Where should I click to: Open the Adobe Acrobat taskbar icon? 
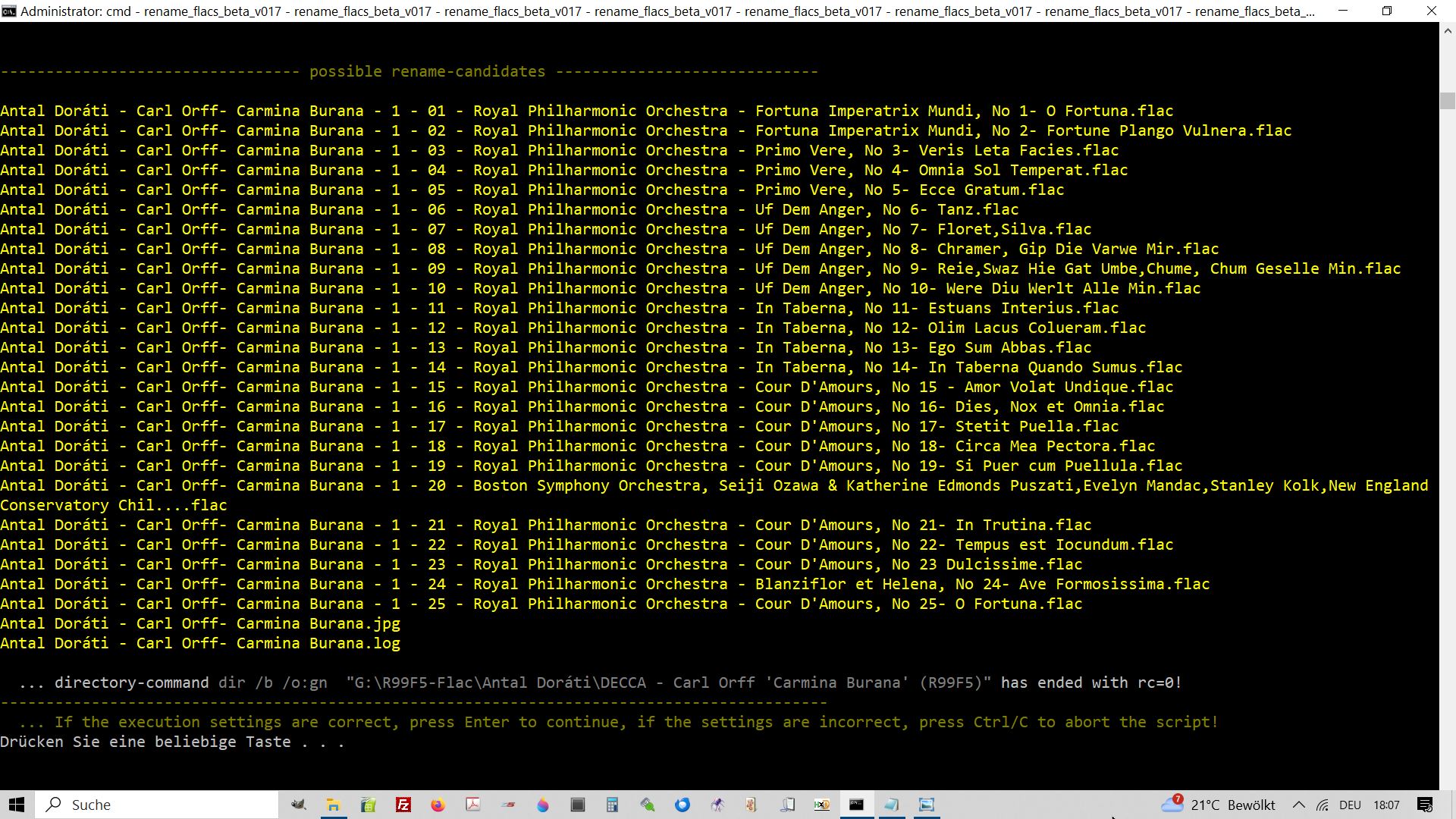[x=473, y=805]
